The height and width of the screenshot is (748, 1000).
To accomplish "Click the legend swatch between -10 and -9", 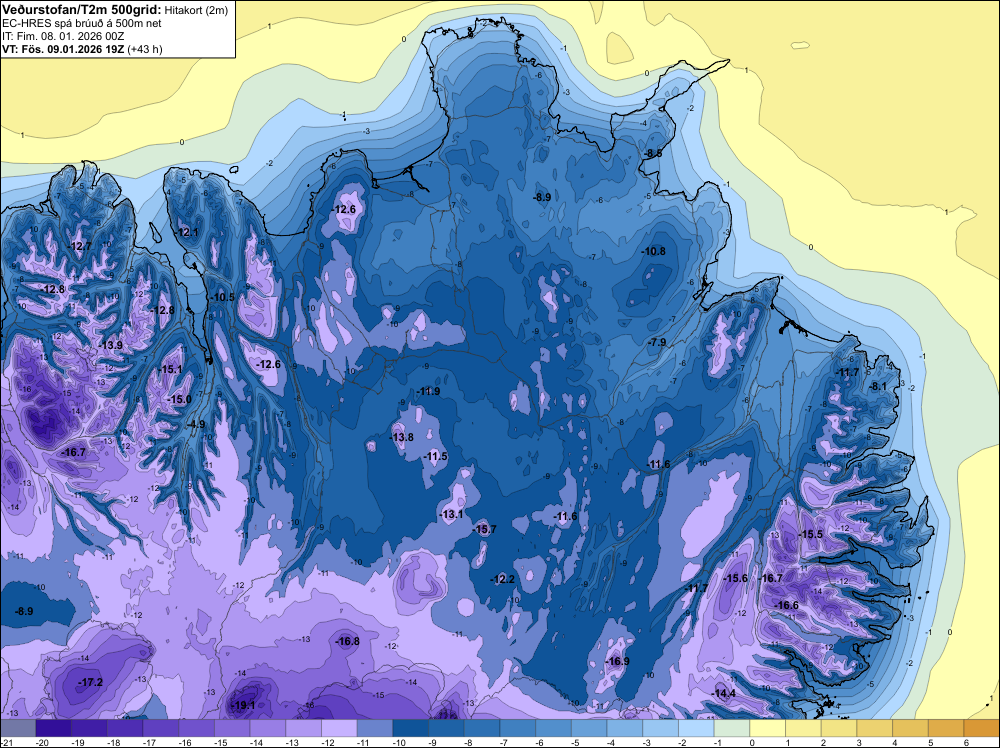I will click(411, 728).
